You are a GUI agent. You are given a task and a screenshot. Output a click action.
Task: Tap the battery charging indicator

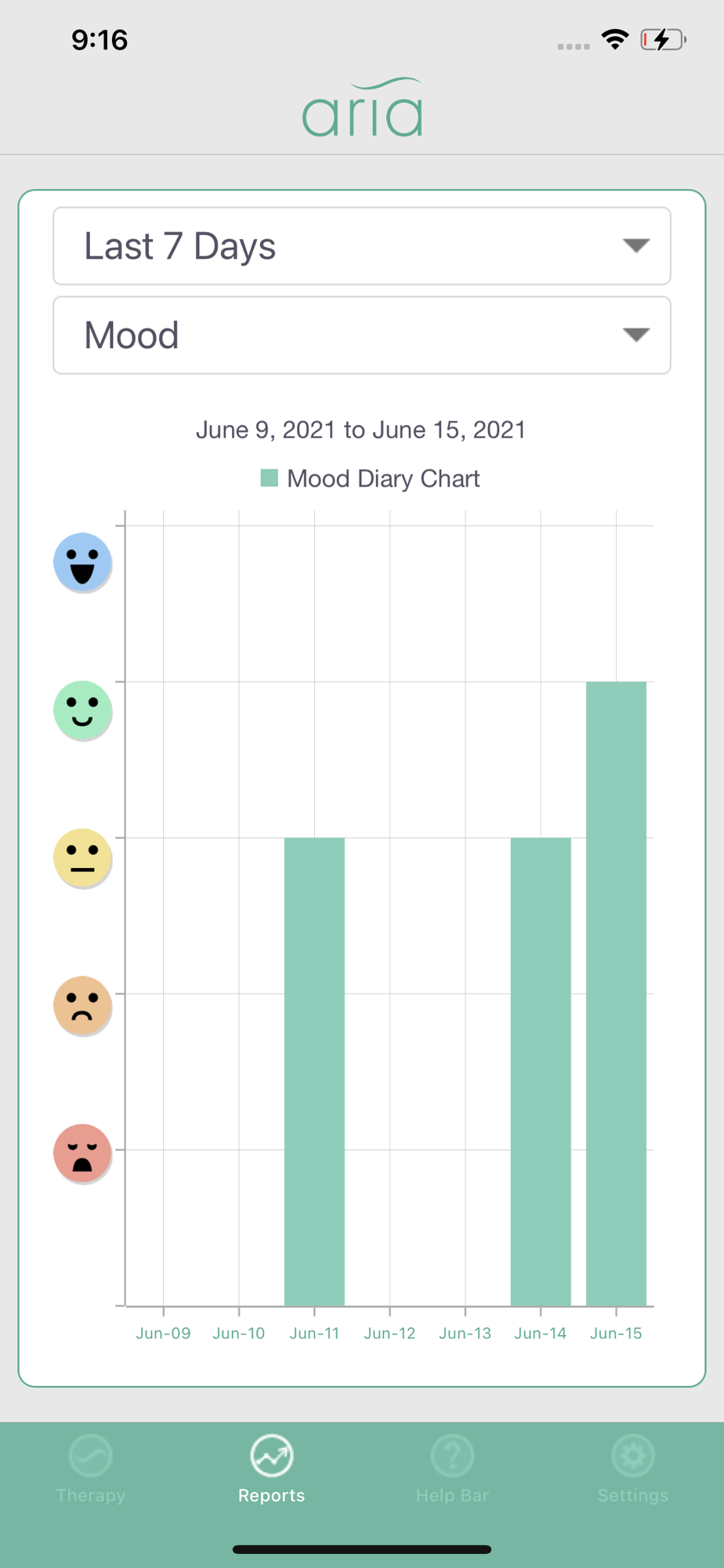[x=663, y=39]
